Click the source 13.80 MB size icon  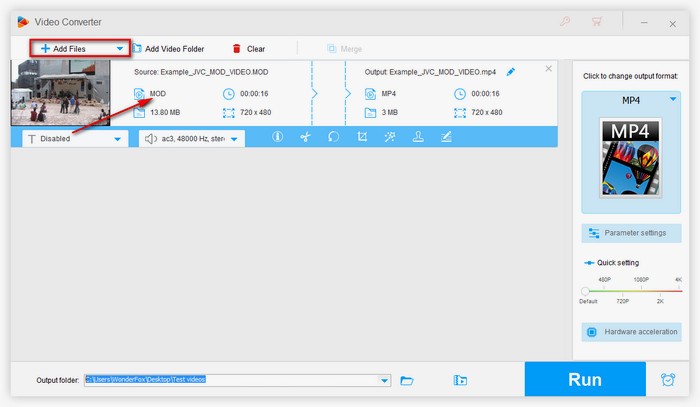click(x=139, y=112)
